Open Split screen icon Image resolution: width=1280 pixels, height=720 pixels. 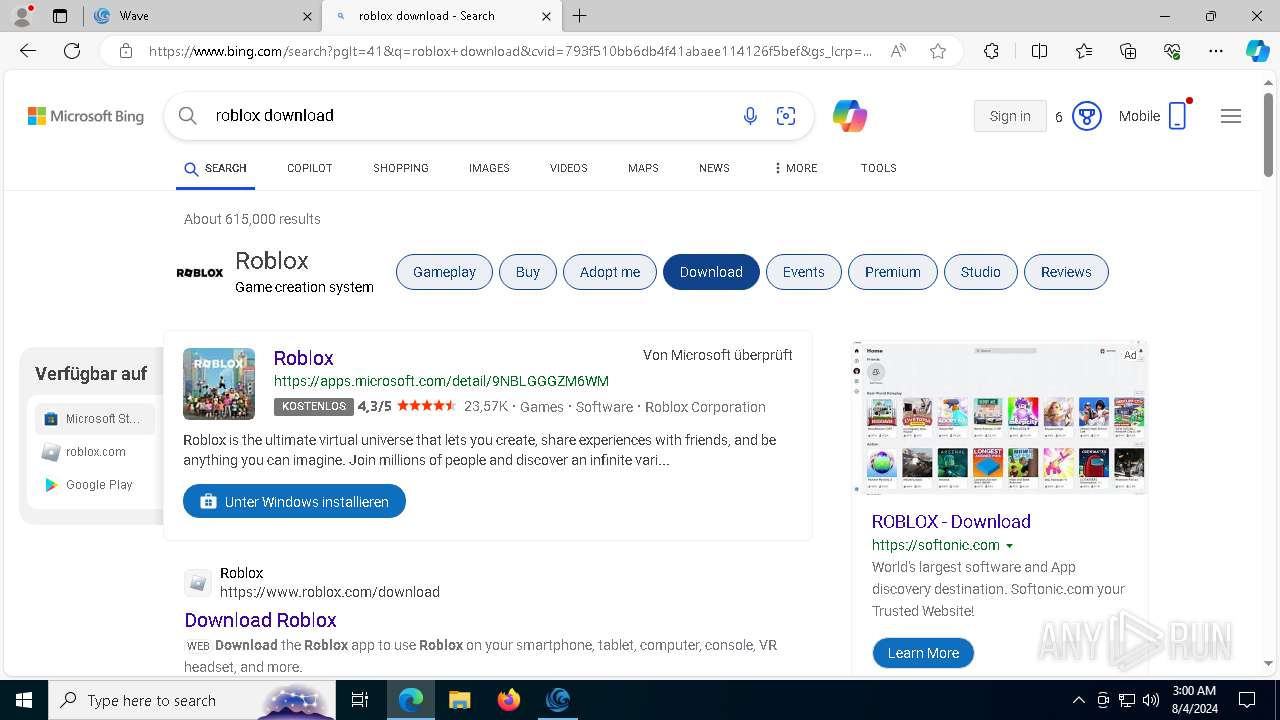coord(1039,51)
